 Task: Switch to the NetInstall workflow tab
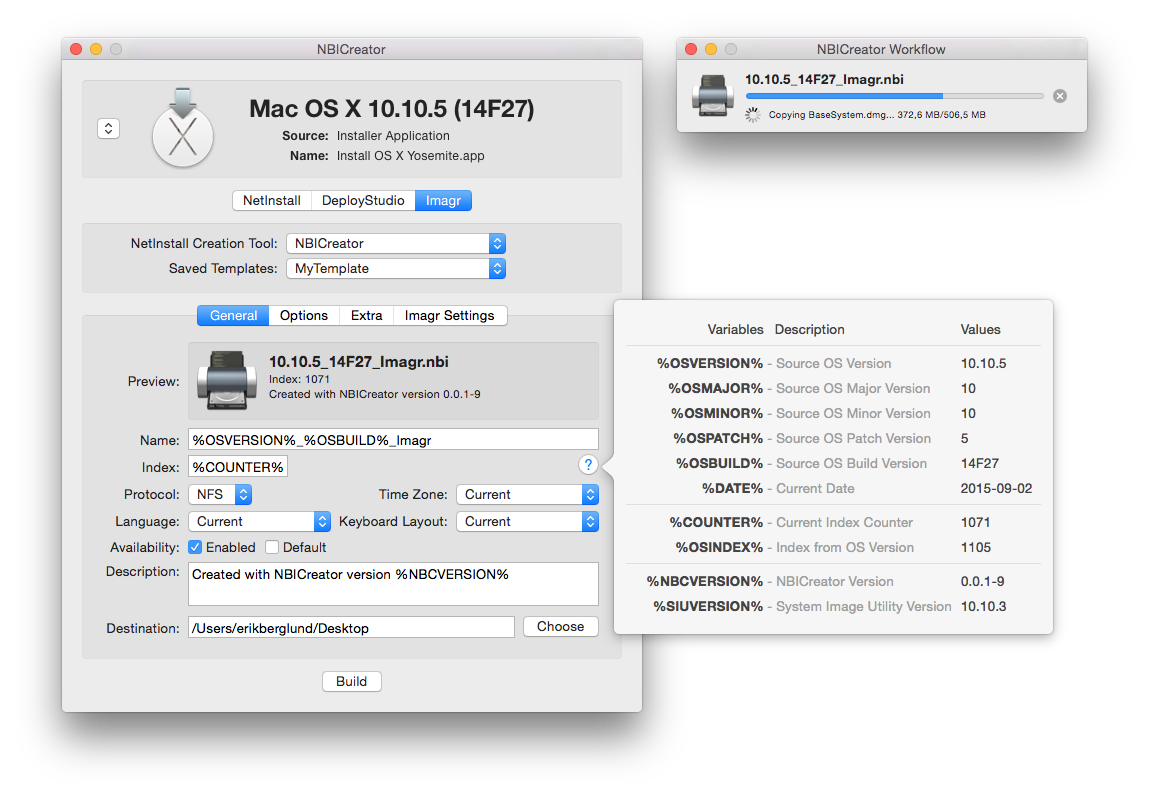click(x=271, y=200)
